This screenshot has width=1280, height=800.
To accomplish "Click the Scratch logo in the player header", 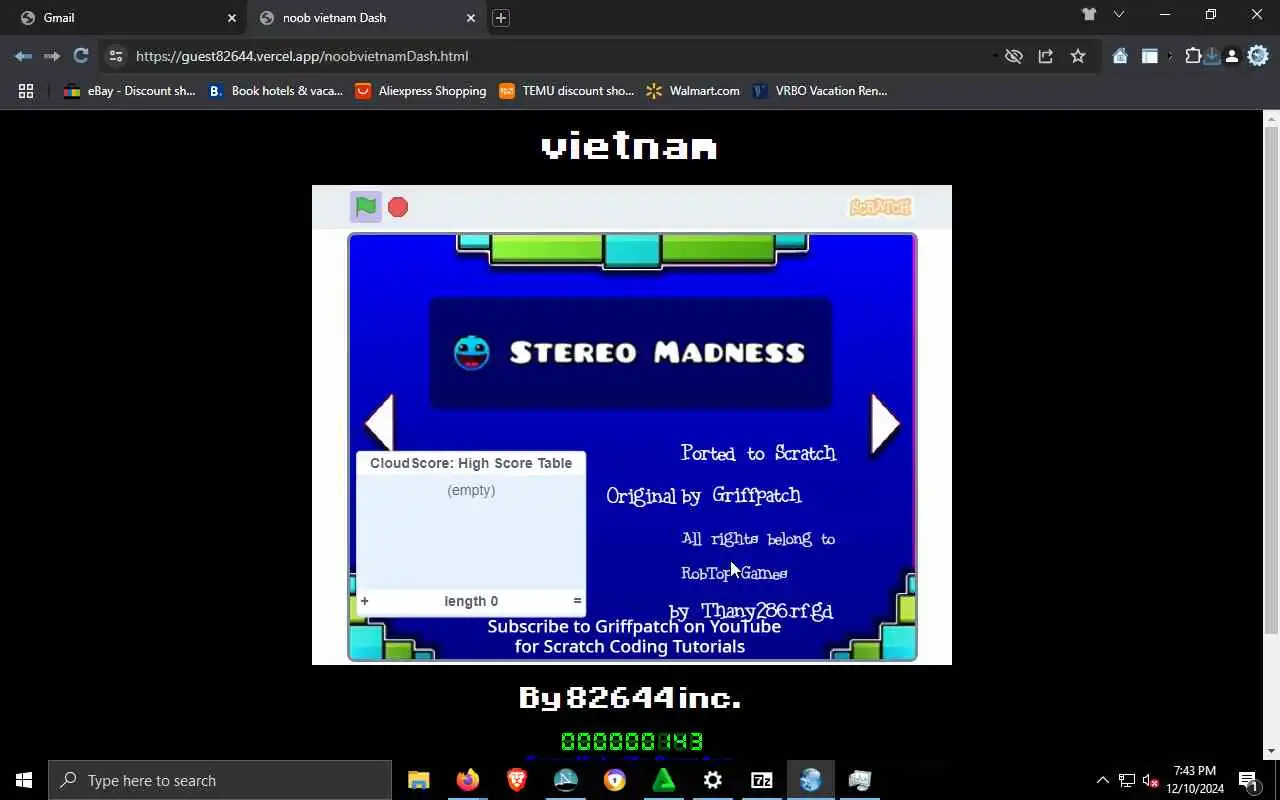I will [x=880, y=207].
